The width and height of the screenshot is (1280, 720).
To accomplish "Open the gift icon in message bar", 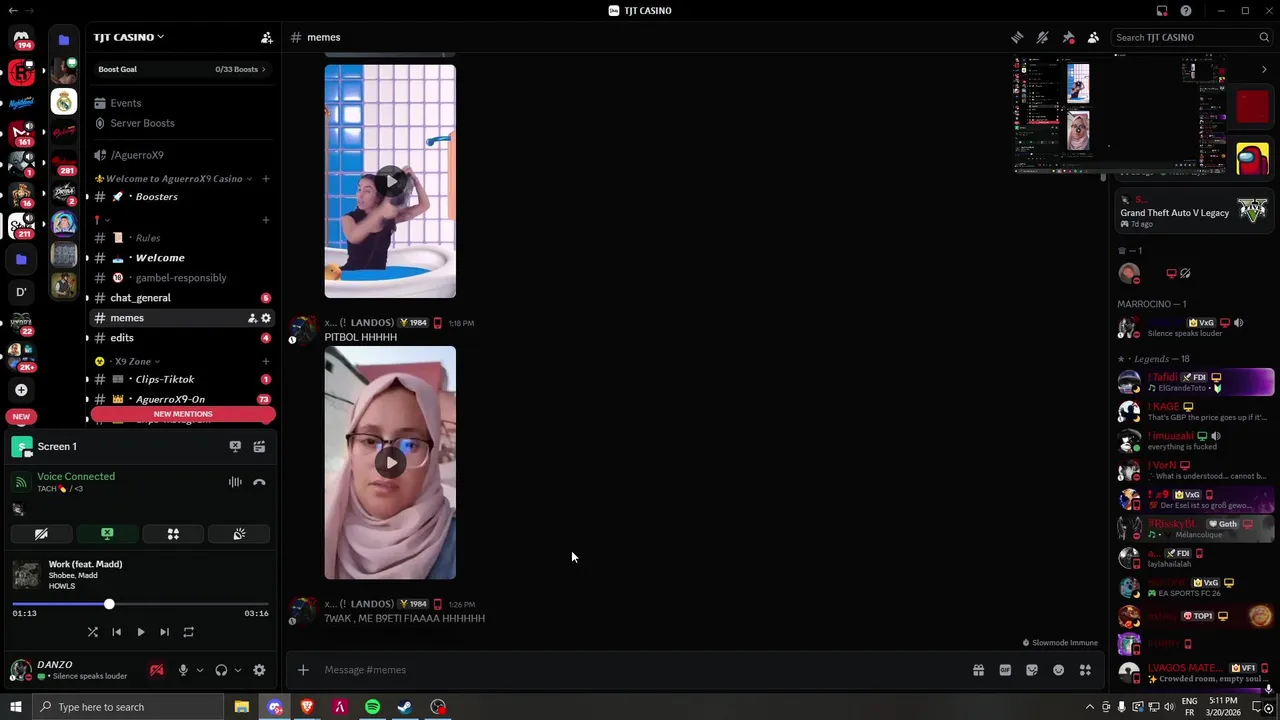I will coord(978,670).
